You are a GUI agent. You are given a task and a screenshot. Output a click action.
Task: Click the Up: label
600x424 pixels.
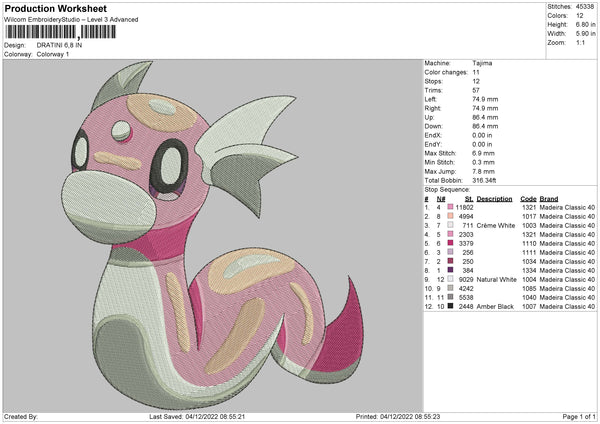tap(429, 117)
